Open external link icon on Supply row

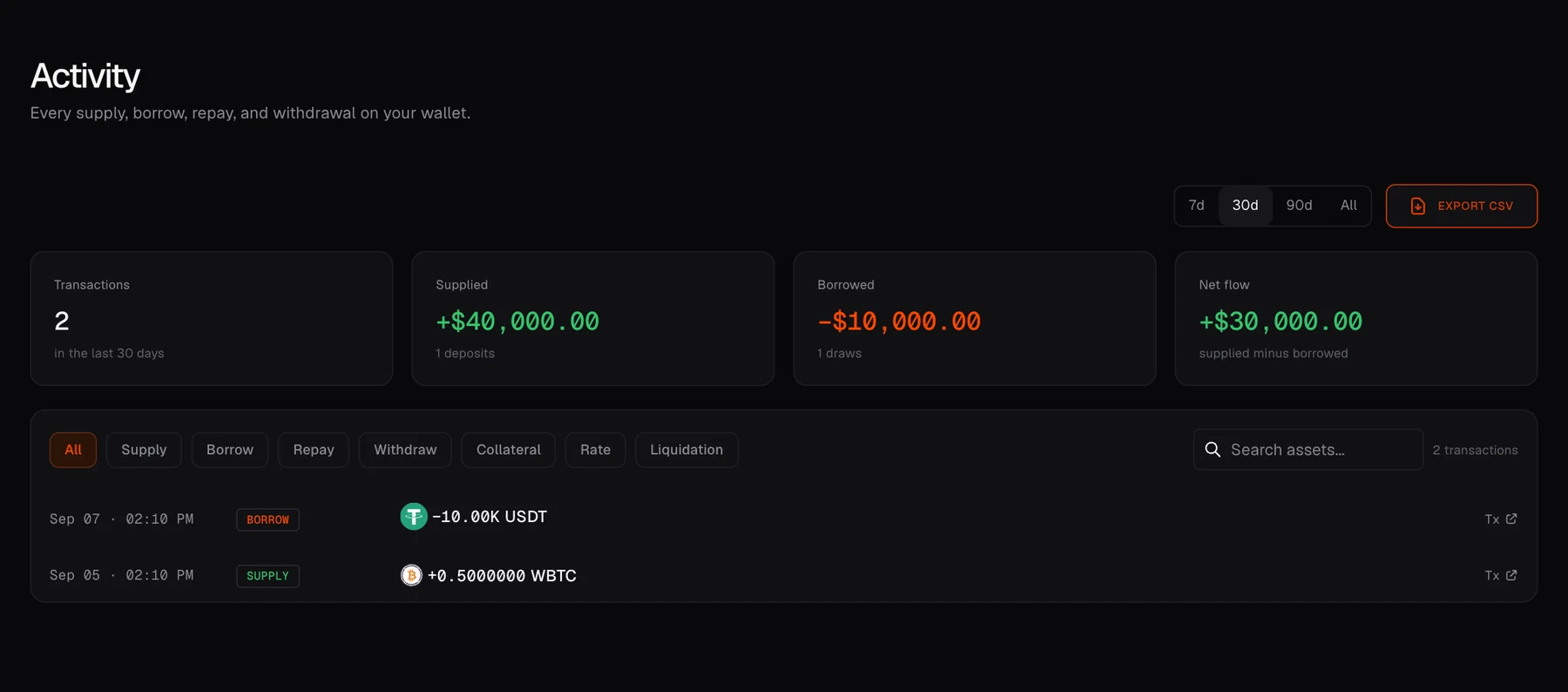1511,575
